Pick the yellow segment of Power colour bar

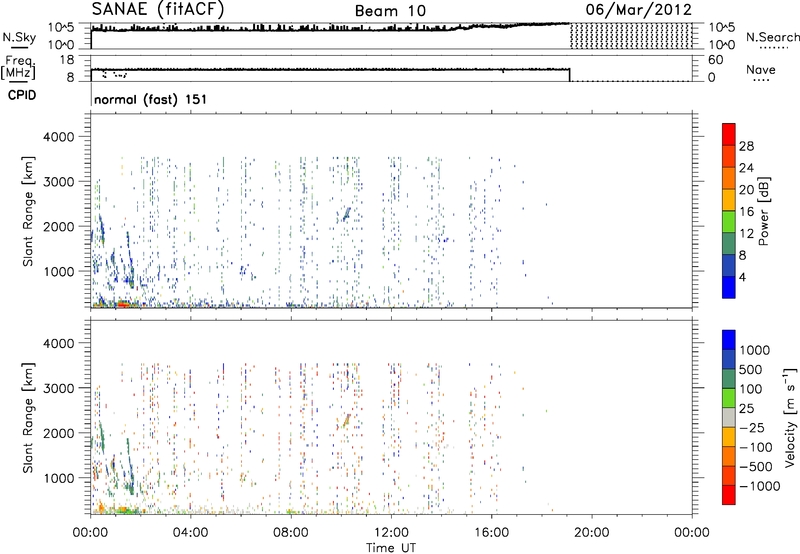pyautogui.click(x=729, y=199)
